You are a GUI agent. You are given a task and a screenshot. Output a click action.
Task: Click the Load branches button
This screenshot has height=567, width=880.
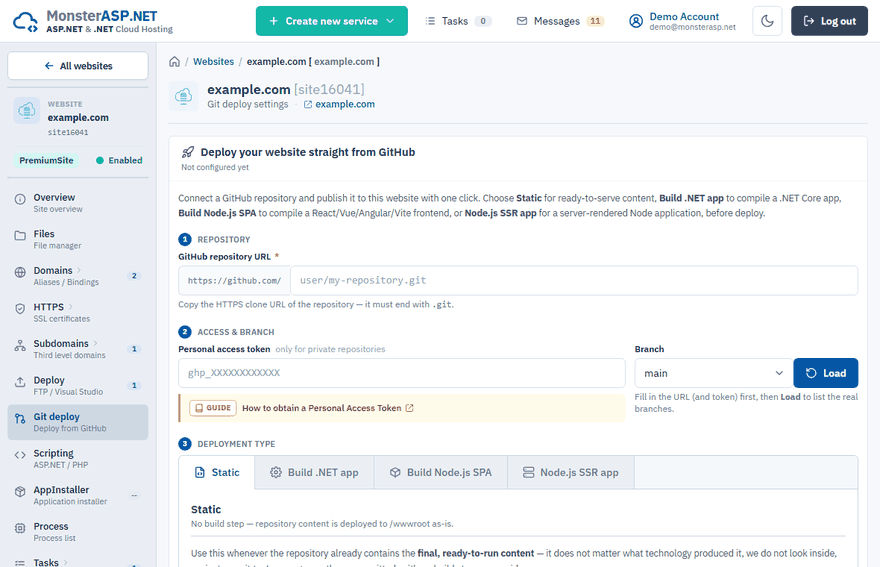(x=826, y=373)
